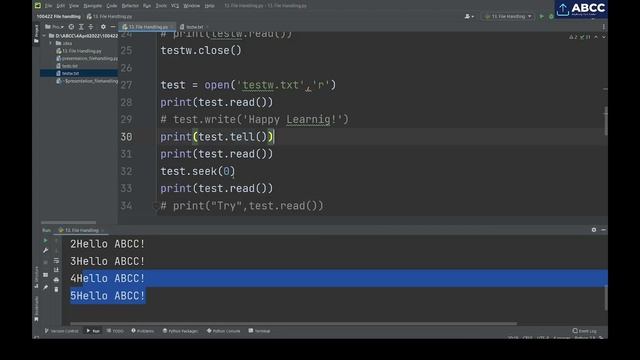Clear console with trash icon
Screen dimensions: 640x360
(56, 289)
